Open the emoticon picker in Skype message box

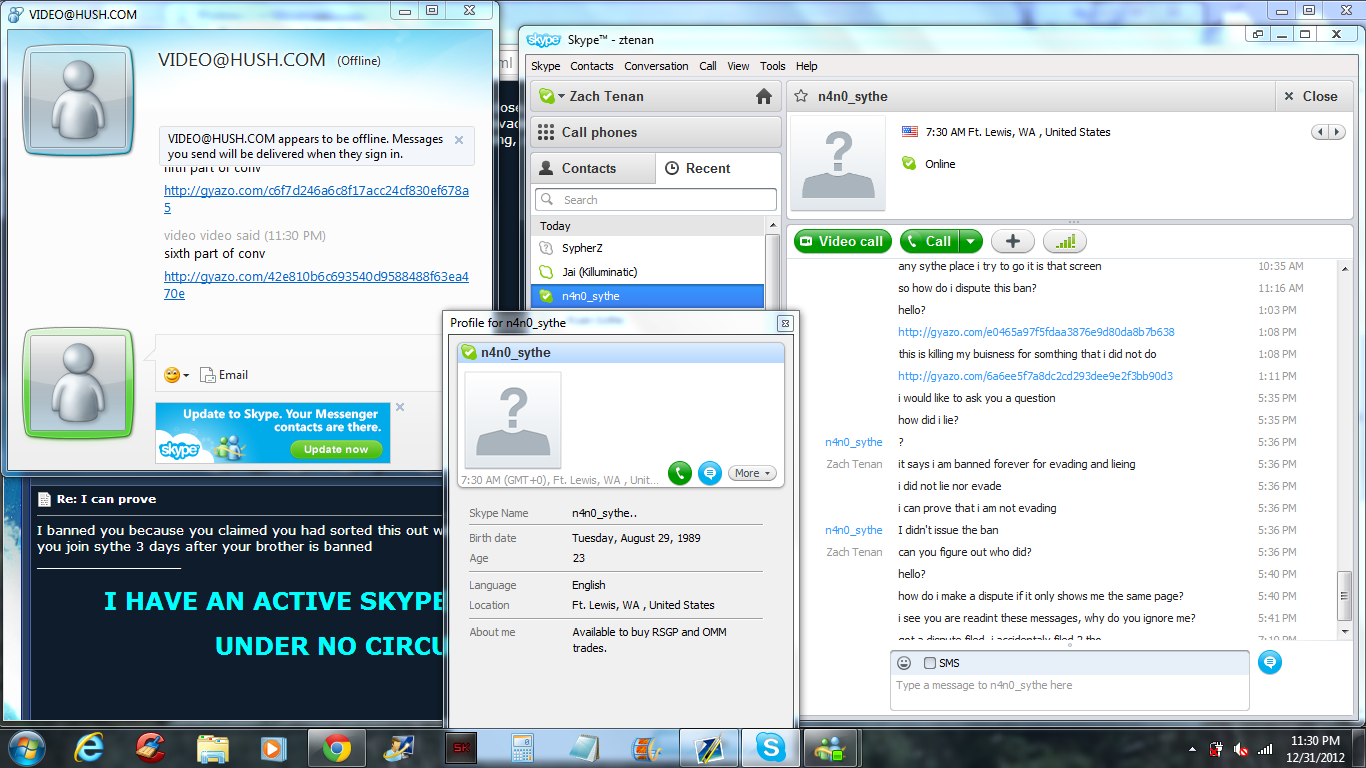click(904, 663)
